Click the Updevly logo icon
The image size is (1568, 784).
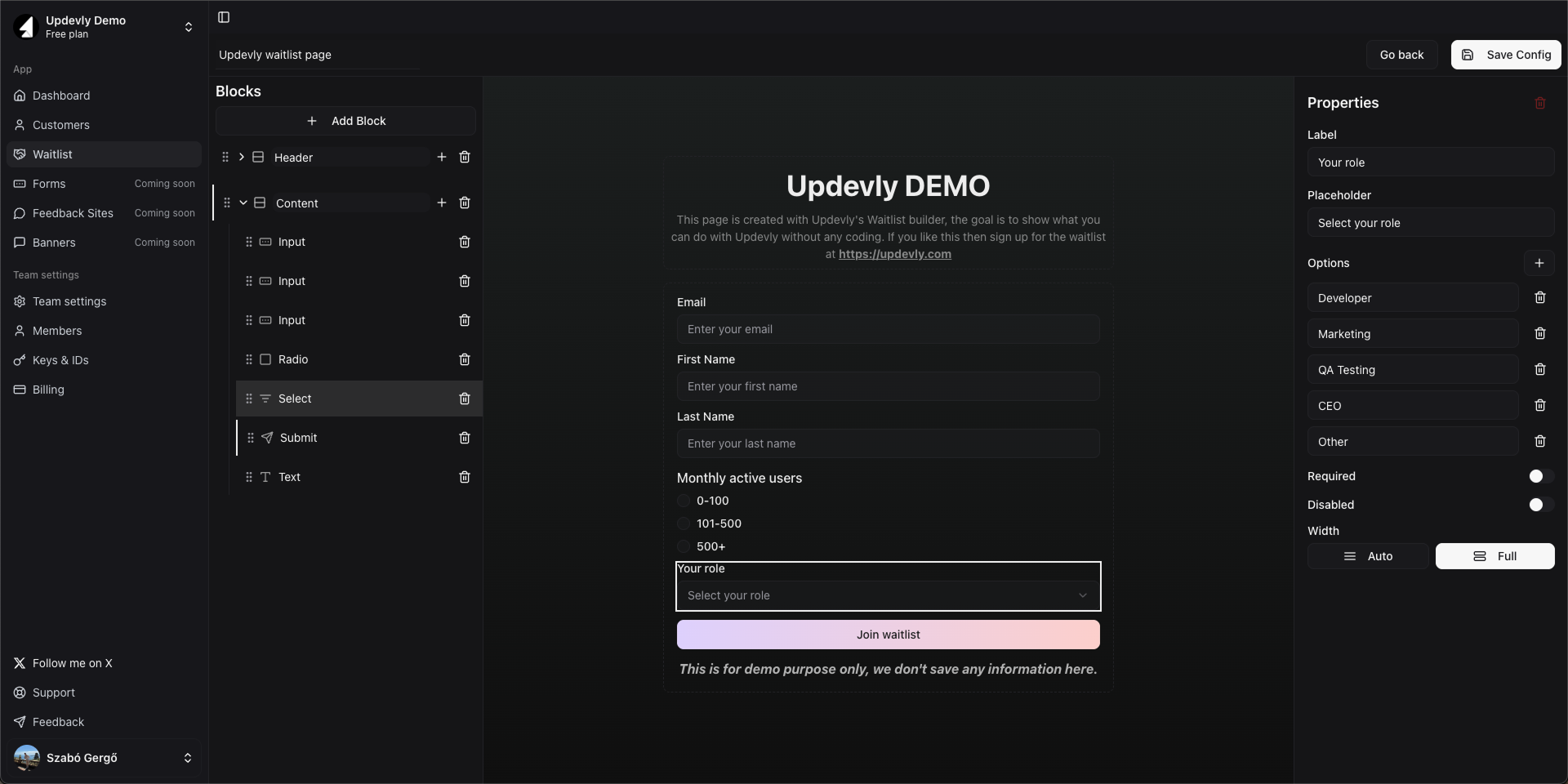[x=26, y=27]
